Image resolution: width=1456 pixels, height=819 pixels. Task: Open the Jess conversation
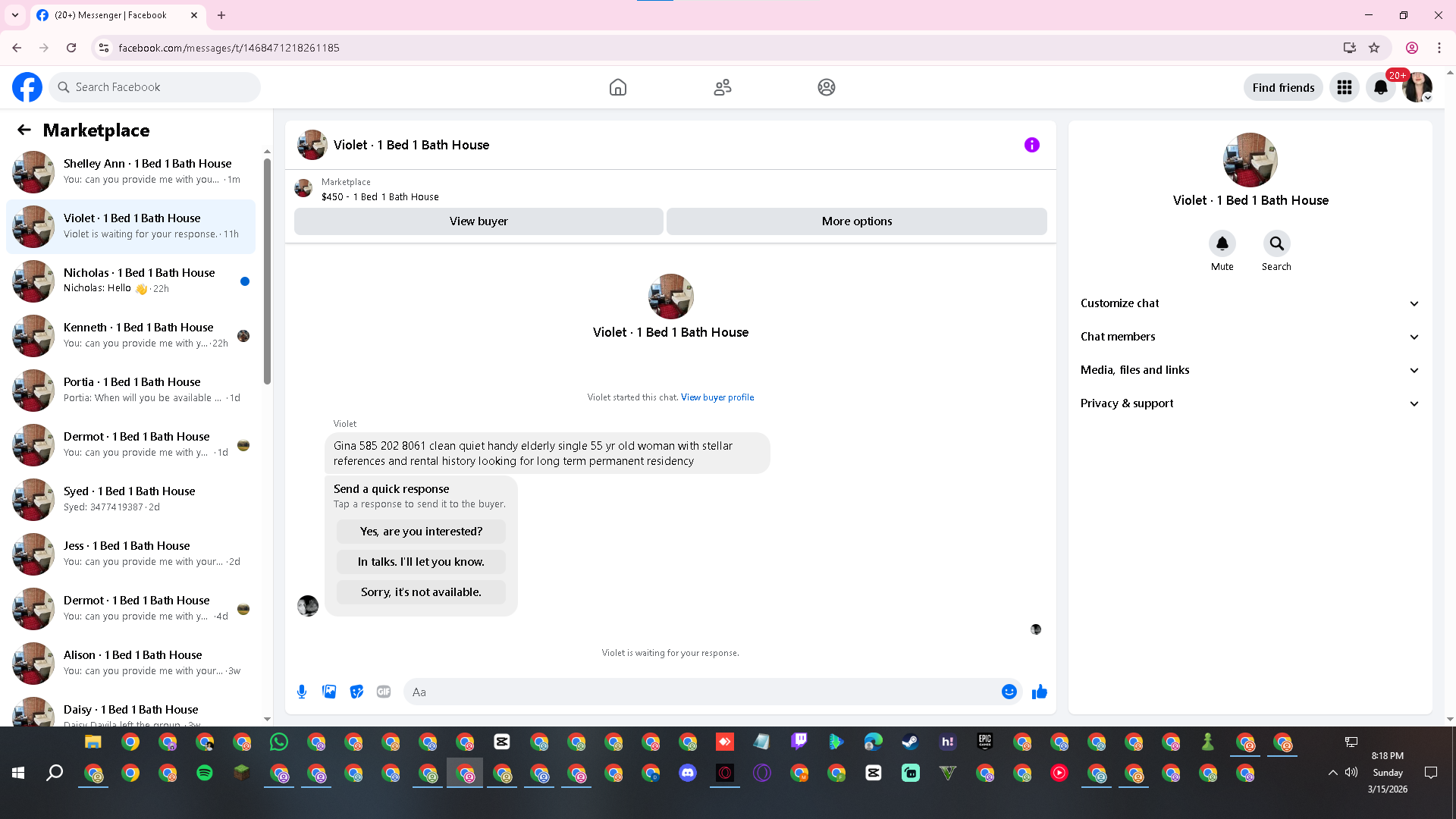tap(130, 554)
